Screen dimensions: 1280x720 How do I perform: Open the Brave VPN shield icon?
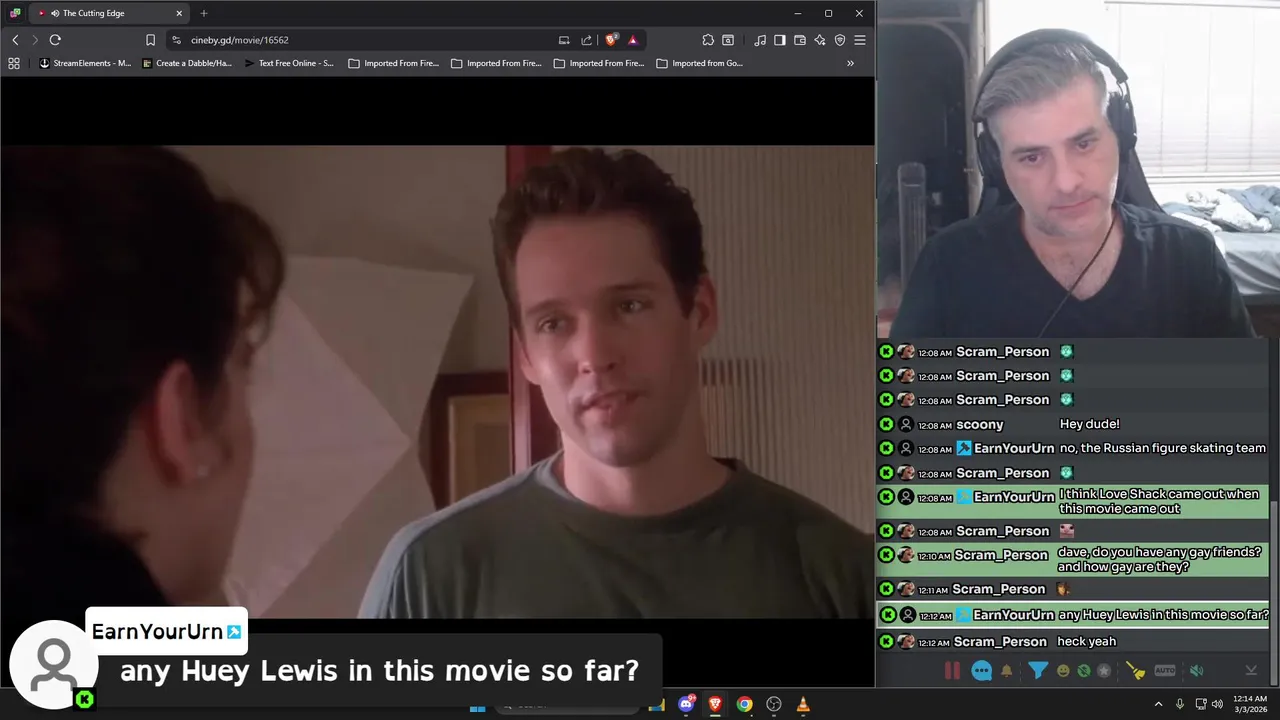click(840, 40)
